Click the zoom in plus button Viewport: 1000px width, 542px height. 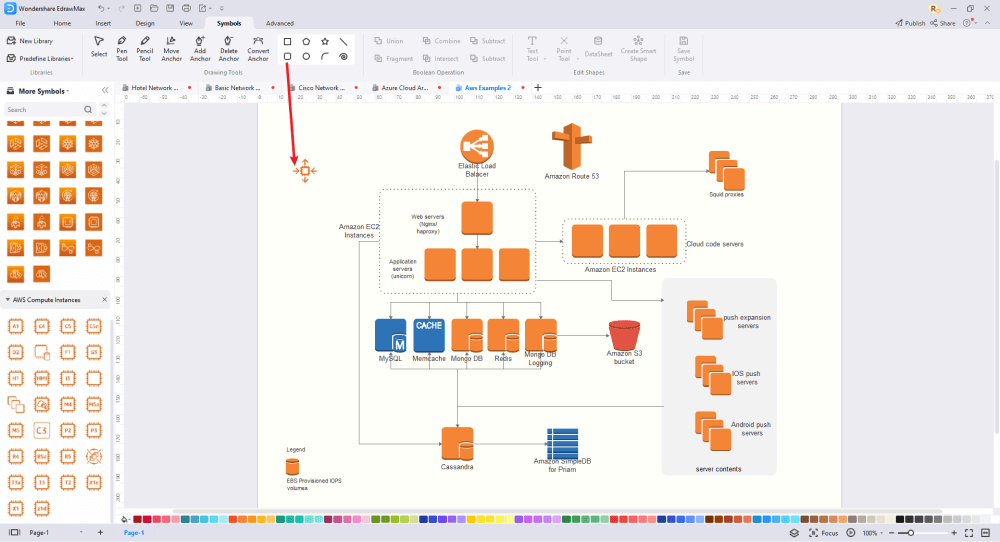tap(954, 533)
